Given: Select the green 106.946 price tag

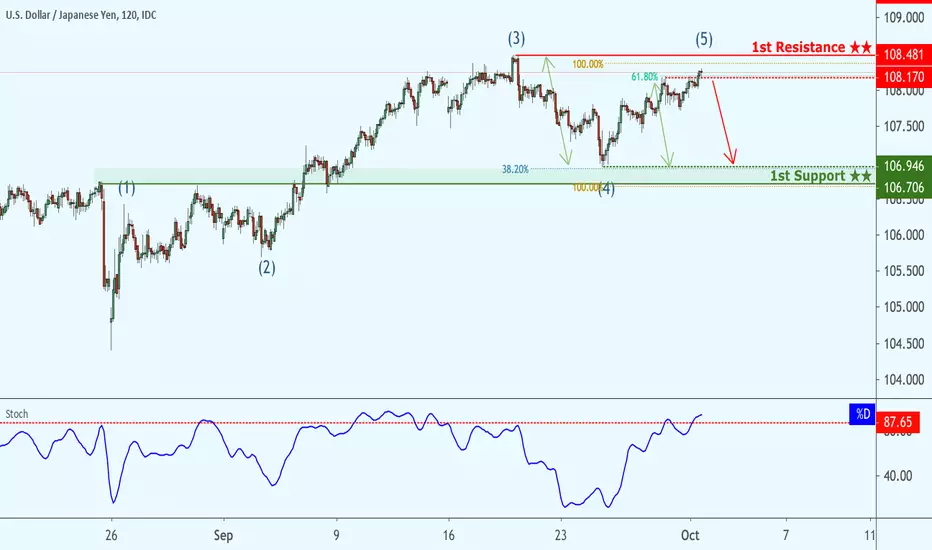Looking at the screenshot, I should [903, 166].
